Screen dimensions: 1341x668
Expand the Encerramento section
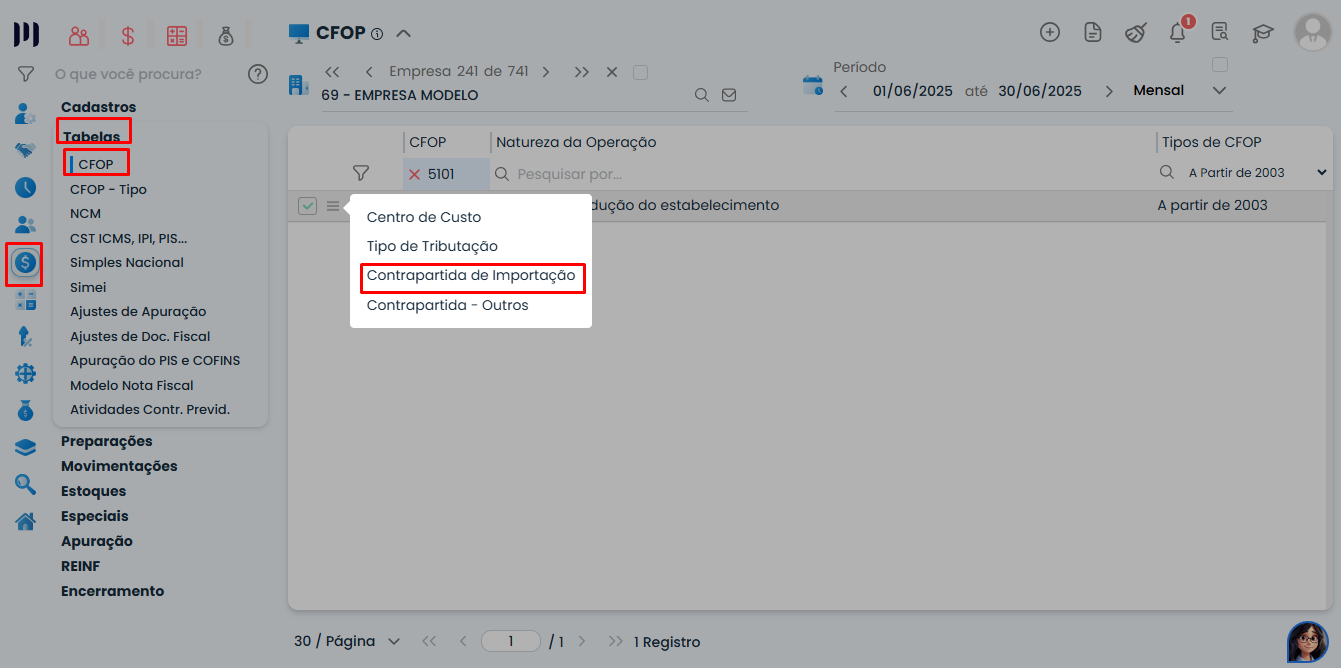coord(113,591)
